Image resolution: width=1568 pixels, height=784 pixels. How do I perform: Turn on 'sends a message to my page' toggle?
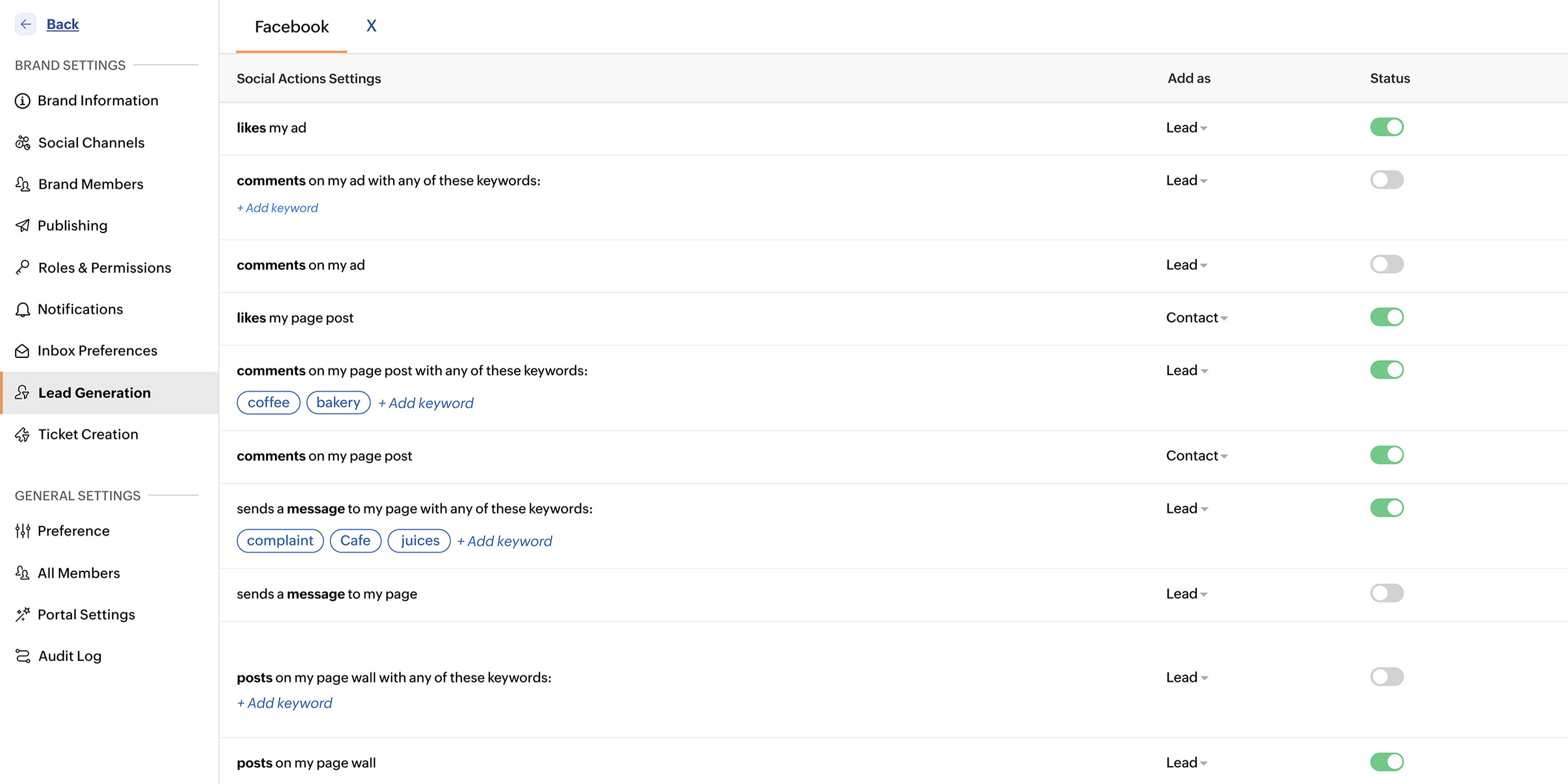[x=1386, y=593]
